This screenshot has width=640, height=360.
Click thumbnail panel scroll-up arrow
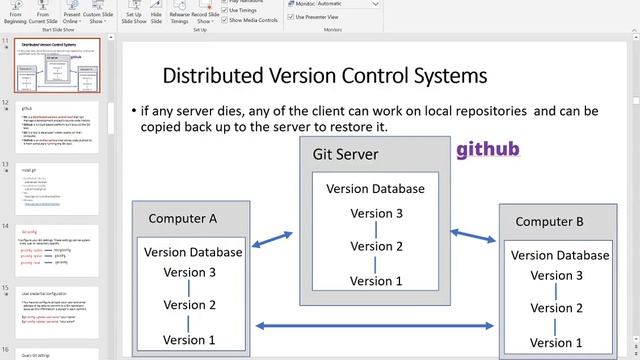tap(111, 37)
